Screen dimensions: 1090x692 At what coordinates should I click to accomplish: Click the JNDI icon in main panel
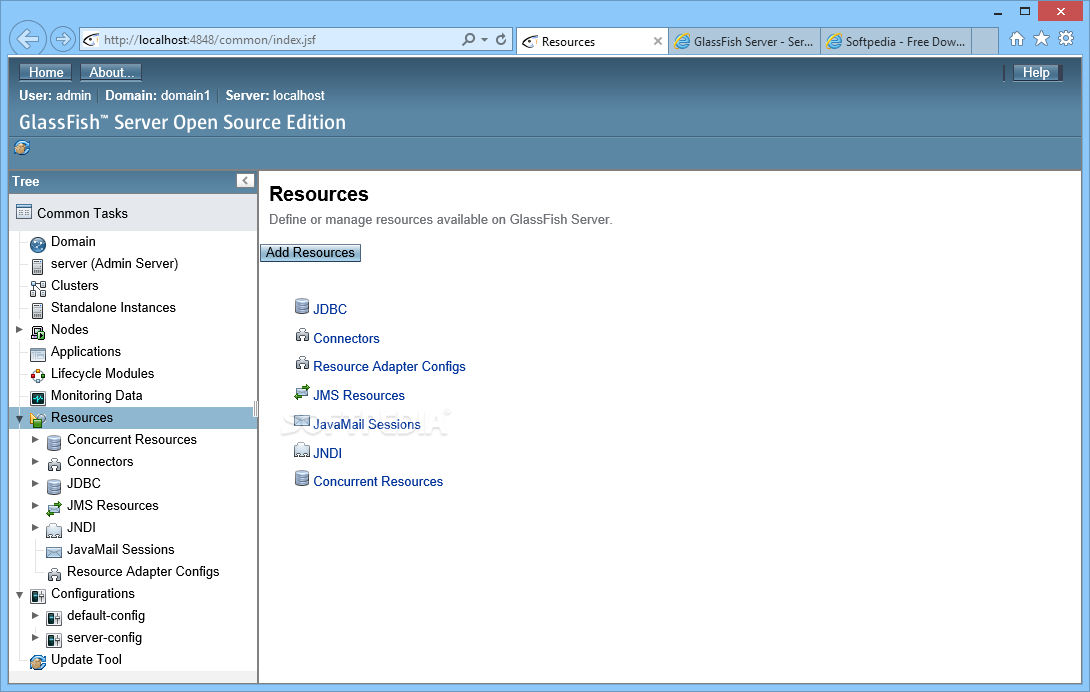302,450
